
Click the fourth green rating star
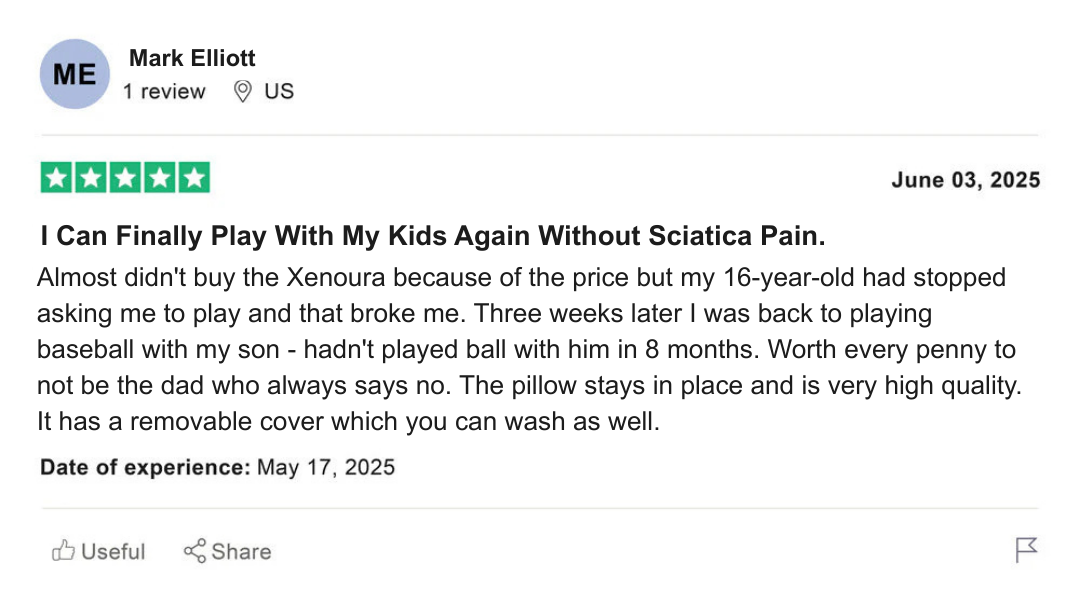[159, 178]
